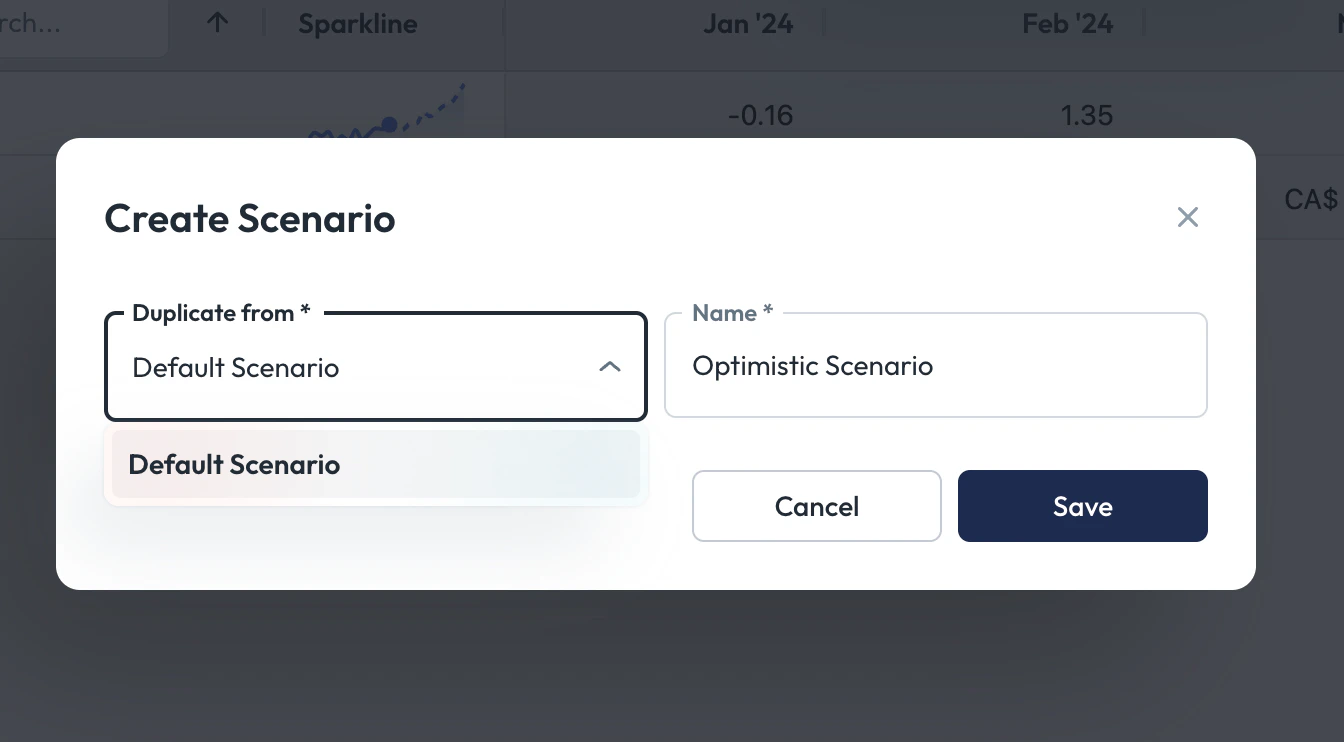Close the Create Scenario dialog with X
The width and height of the screenshot is (1344, 742).
coord(1187,217)
